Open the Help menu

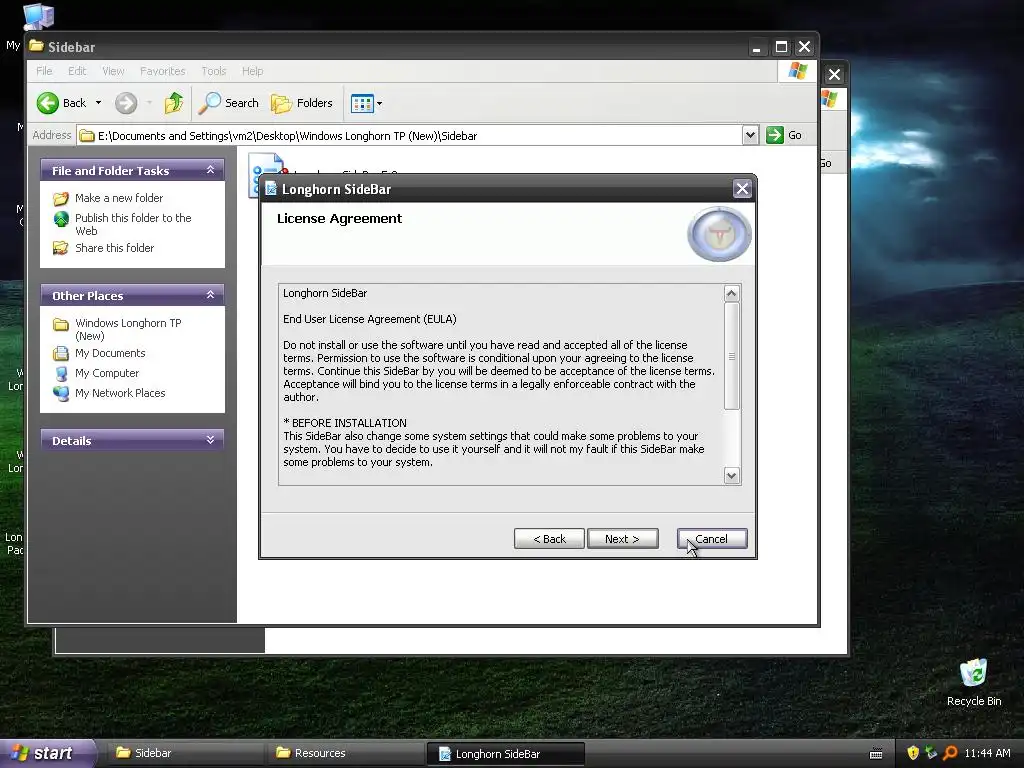[x=252, y=71]
